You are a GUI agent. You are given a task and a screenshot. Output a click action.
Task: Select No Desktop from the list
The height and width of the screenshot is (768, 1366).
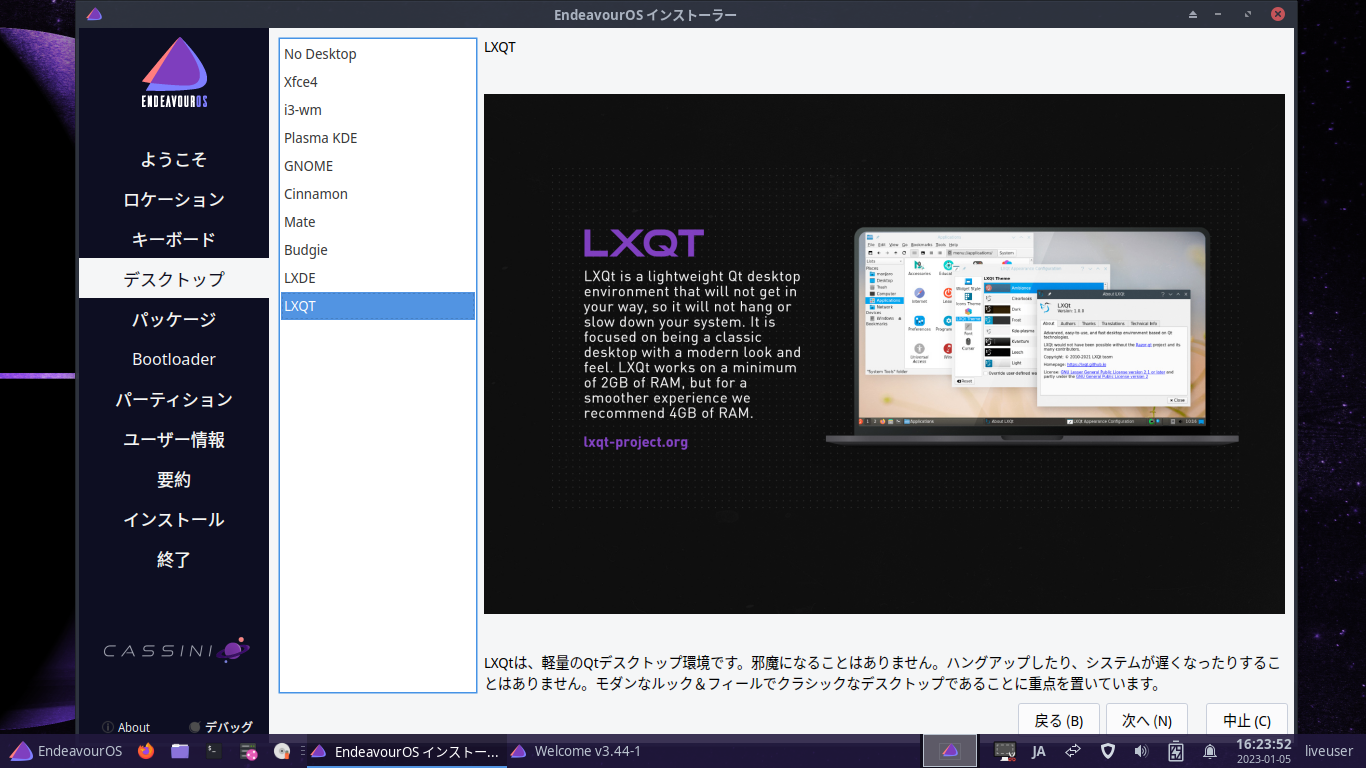(x=377, y=54)
